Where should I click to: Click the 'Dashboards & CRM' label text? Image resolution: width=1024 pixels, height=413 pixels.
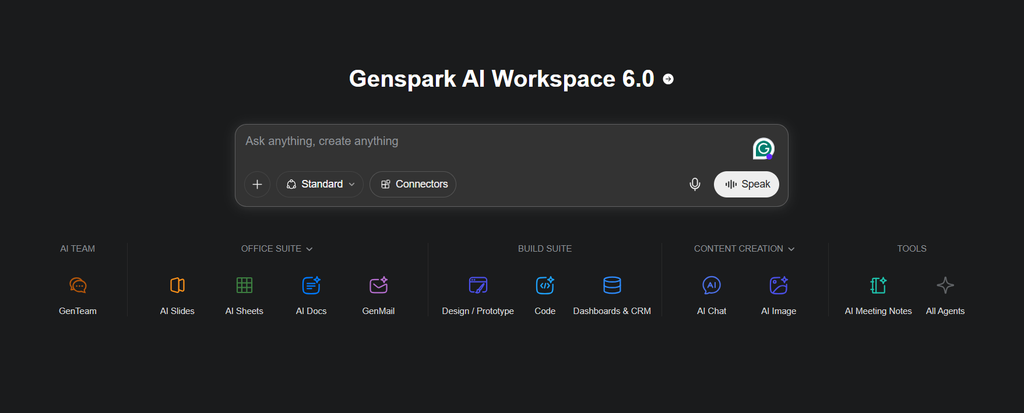coord(612,311)
